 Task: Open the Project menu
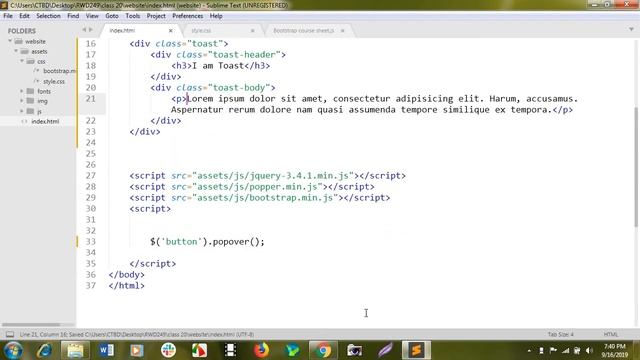(156, 16)
